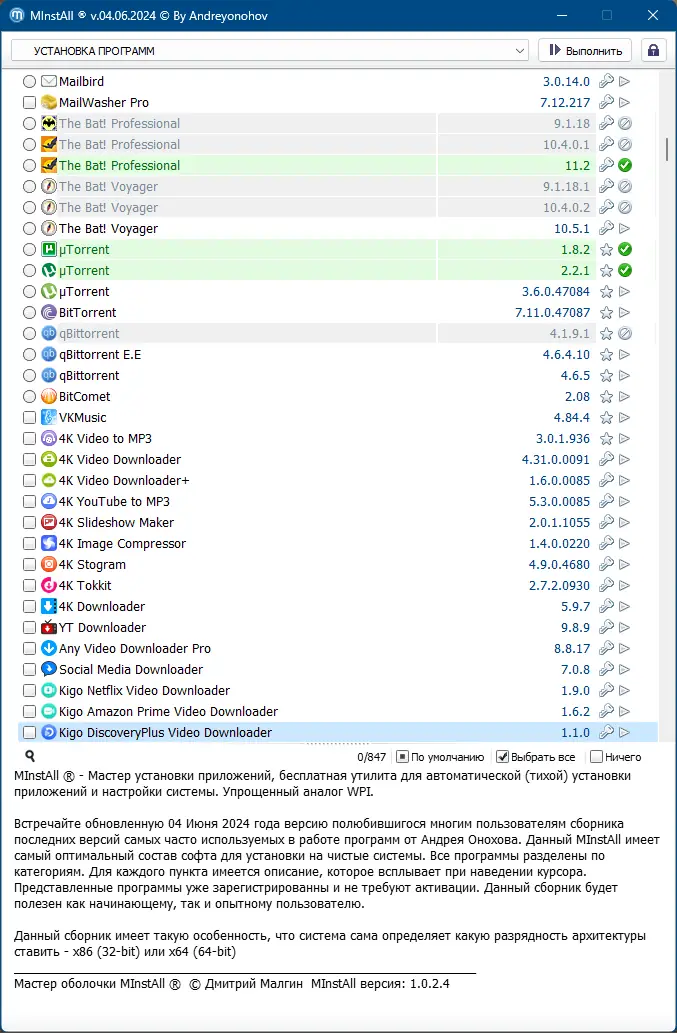Image resolution: width=677 pixels, height=1033 pixels.
Task: Click 'Social Media Downloader' entry text
Action: point(131,670)
